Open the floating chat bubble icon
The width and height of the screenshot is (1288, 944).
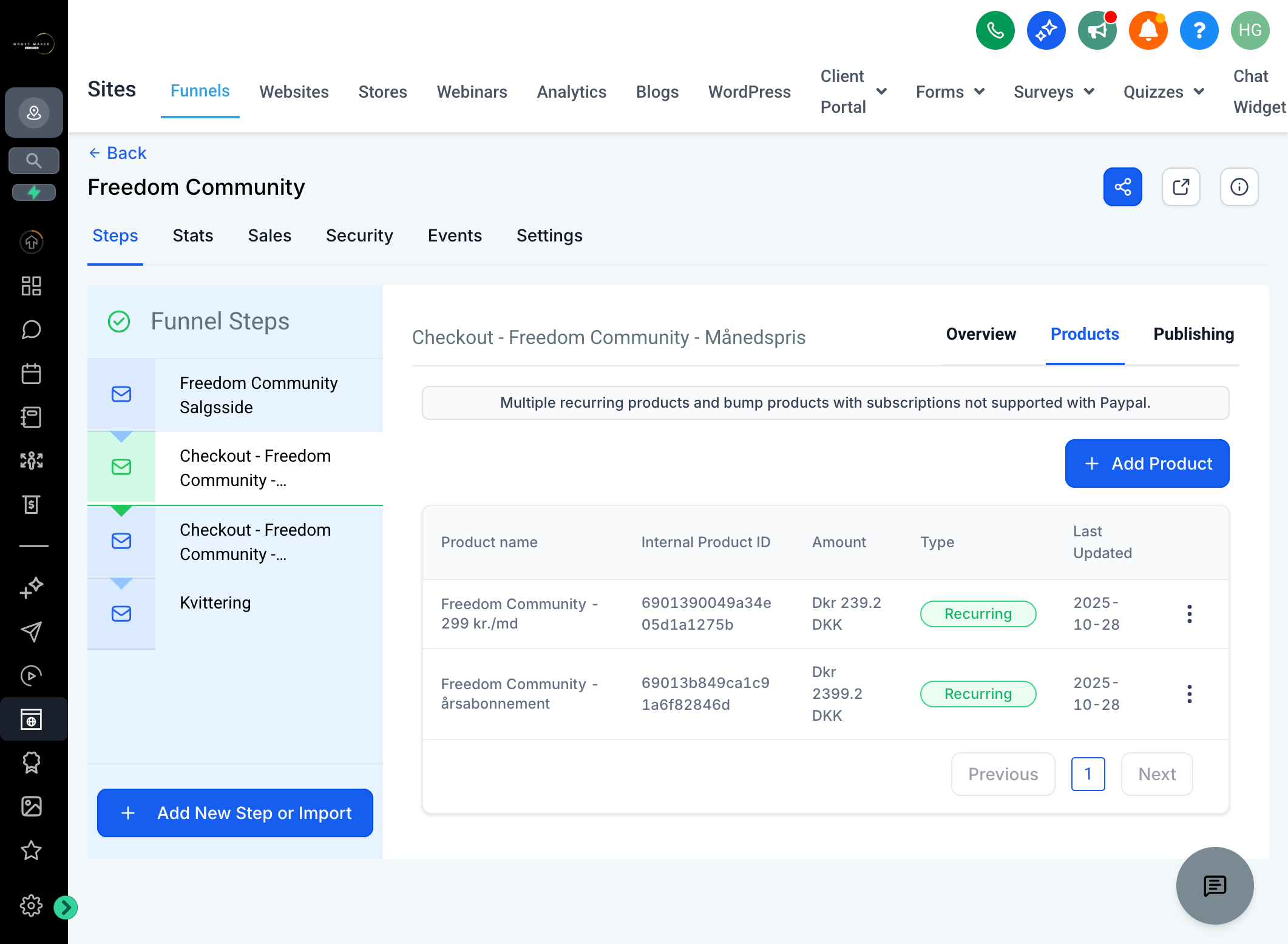click(1215, 886)
